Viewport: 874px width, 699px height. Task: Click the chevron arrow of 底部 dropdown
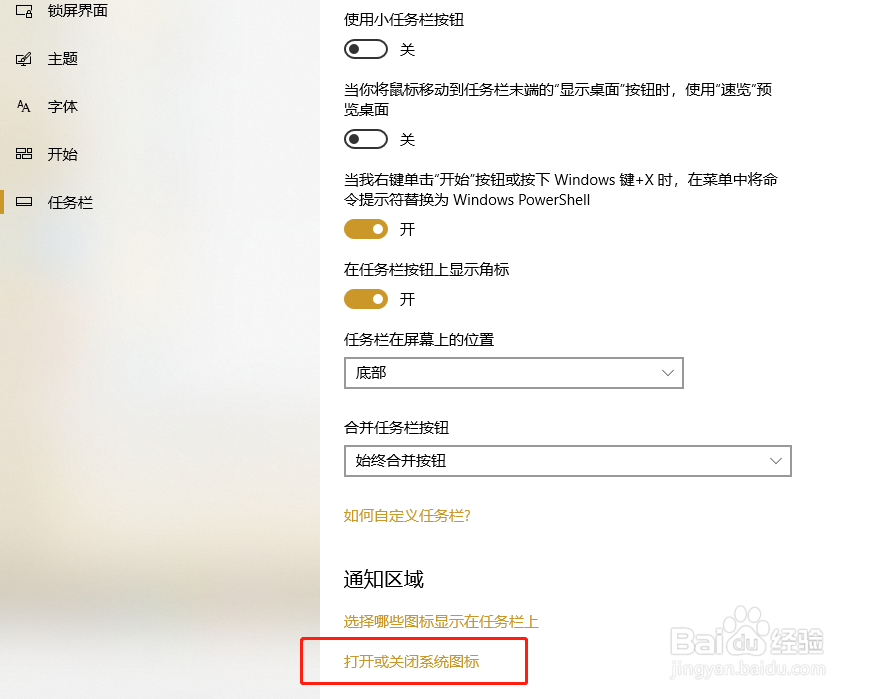(x=668, y=373)
